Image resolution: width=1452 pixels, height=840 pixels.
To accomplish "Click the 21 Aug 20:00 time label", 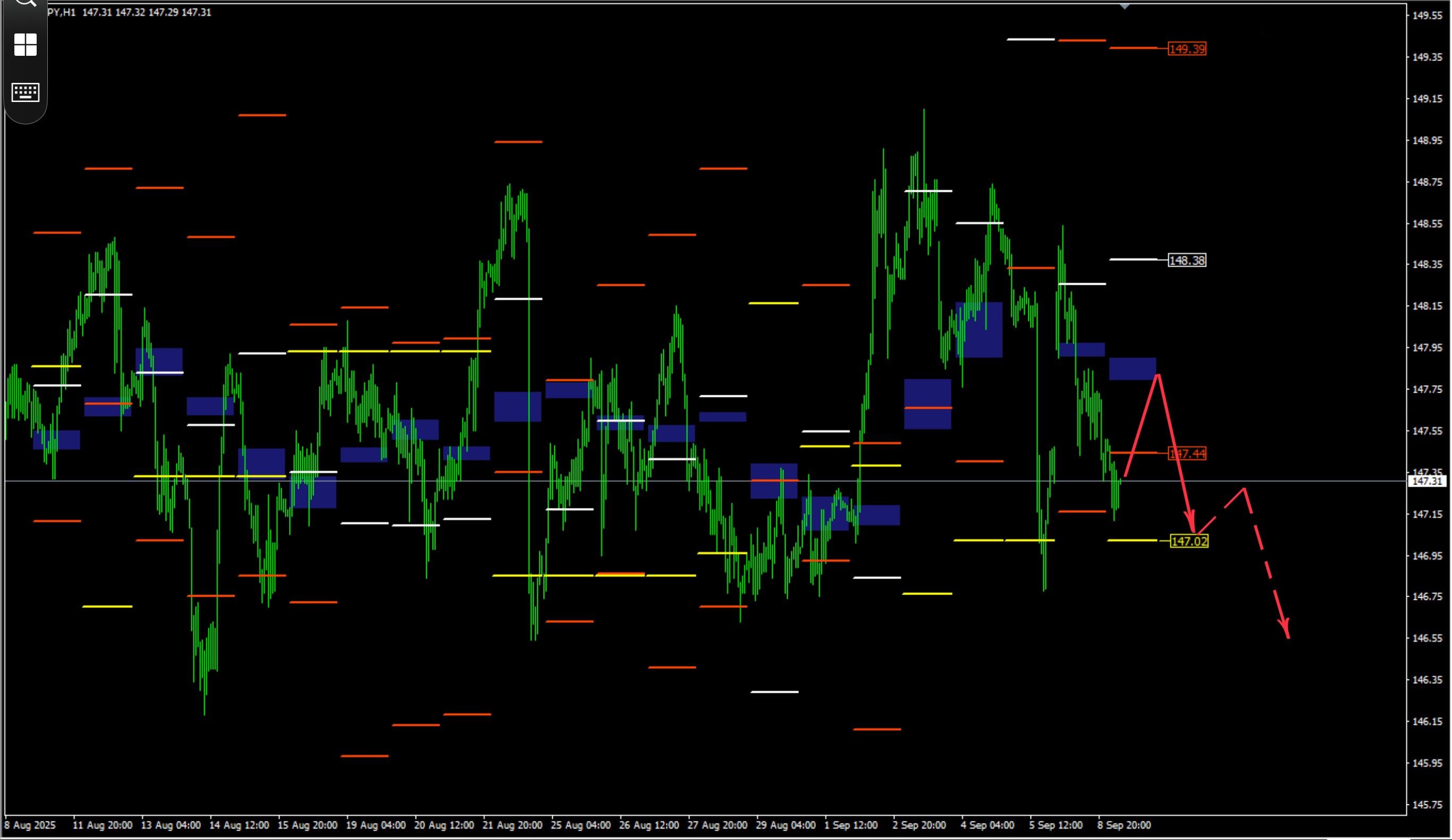I will pos(512,825).
